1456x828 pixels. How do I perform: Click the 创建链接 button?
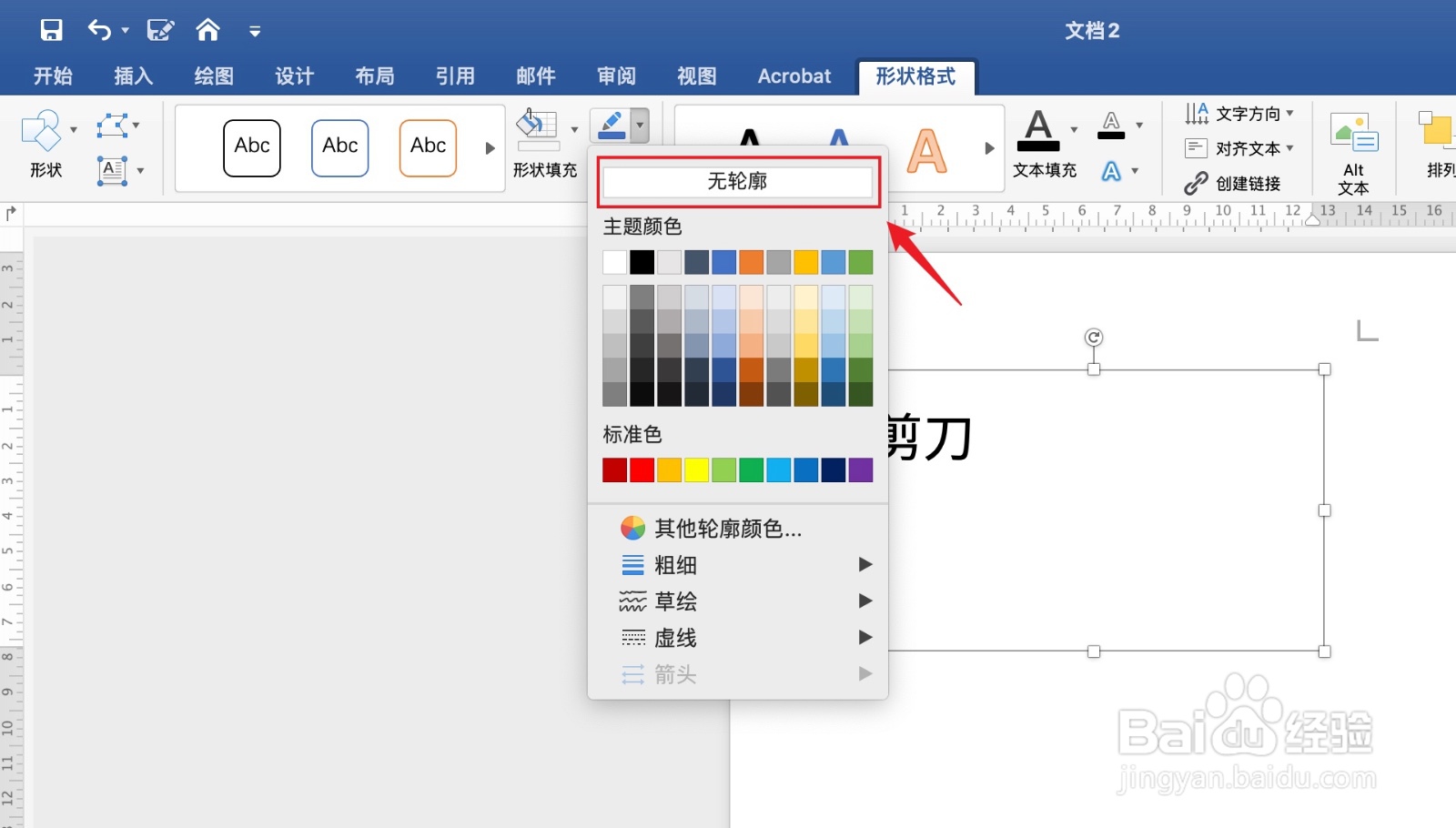coord(1233,184)
